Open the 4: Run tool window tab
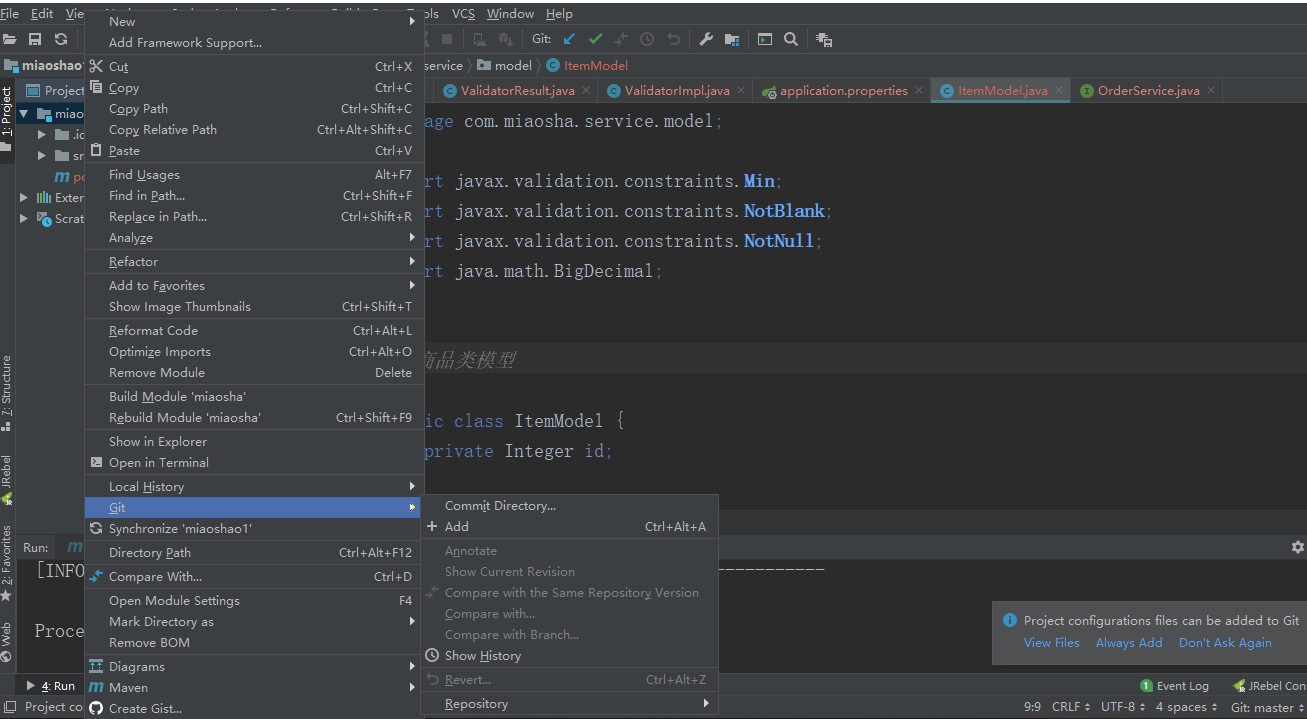This screenshot has width=1307, height=719. 51,686
